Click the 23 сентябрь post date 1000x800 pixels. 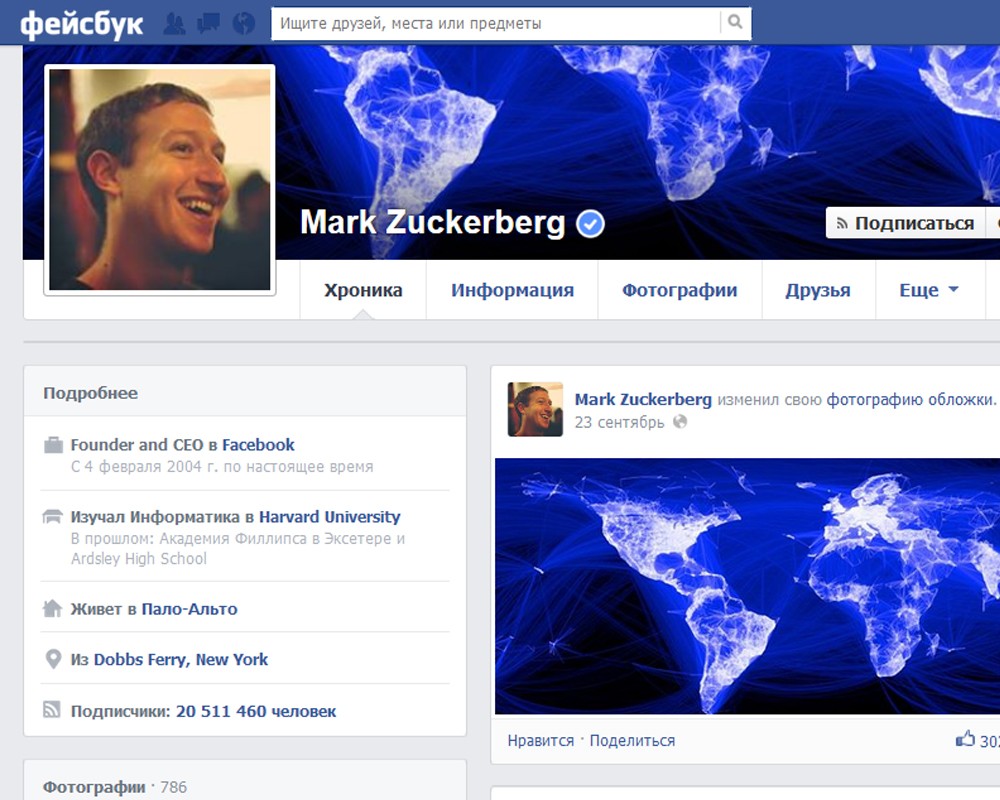click(x=619, y=422)
